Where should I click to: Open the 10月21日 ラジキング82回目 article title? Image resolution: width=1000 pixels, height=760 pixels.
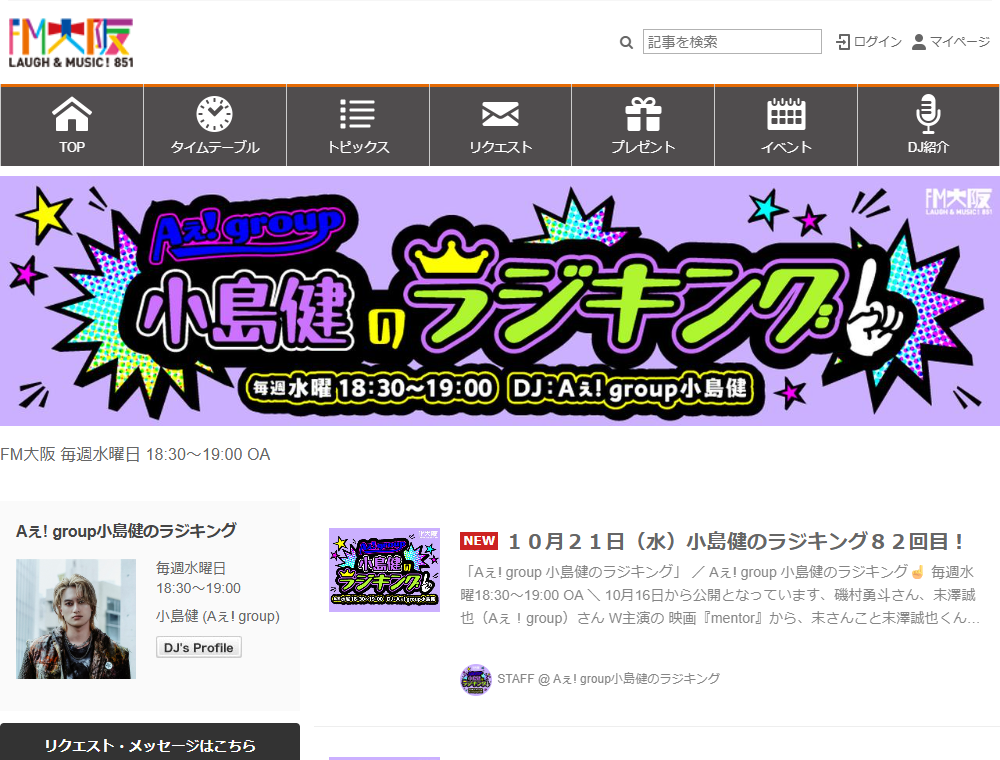click(x=736, y=541)
